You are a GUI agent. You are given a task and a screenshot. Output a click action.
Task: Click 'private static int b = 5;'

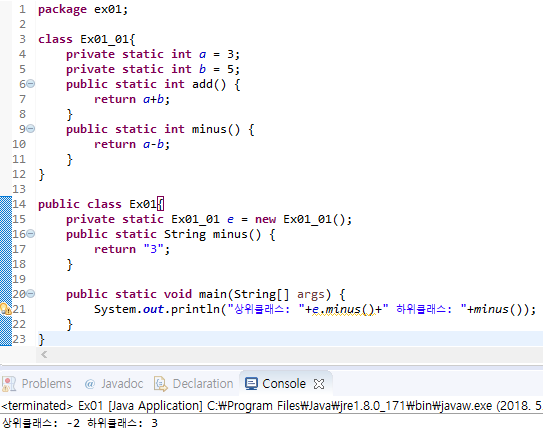153,69
